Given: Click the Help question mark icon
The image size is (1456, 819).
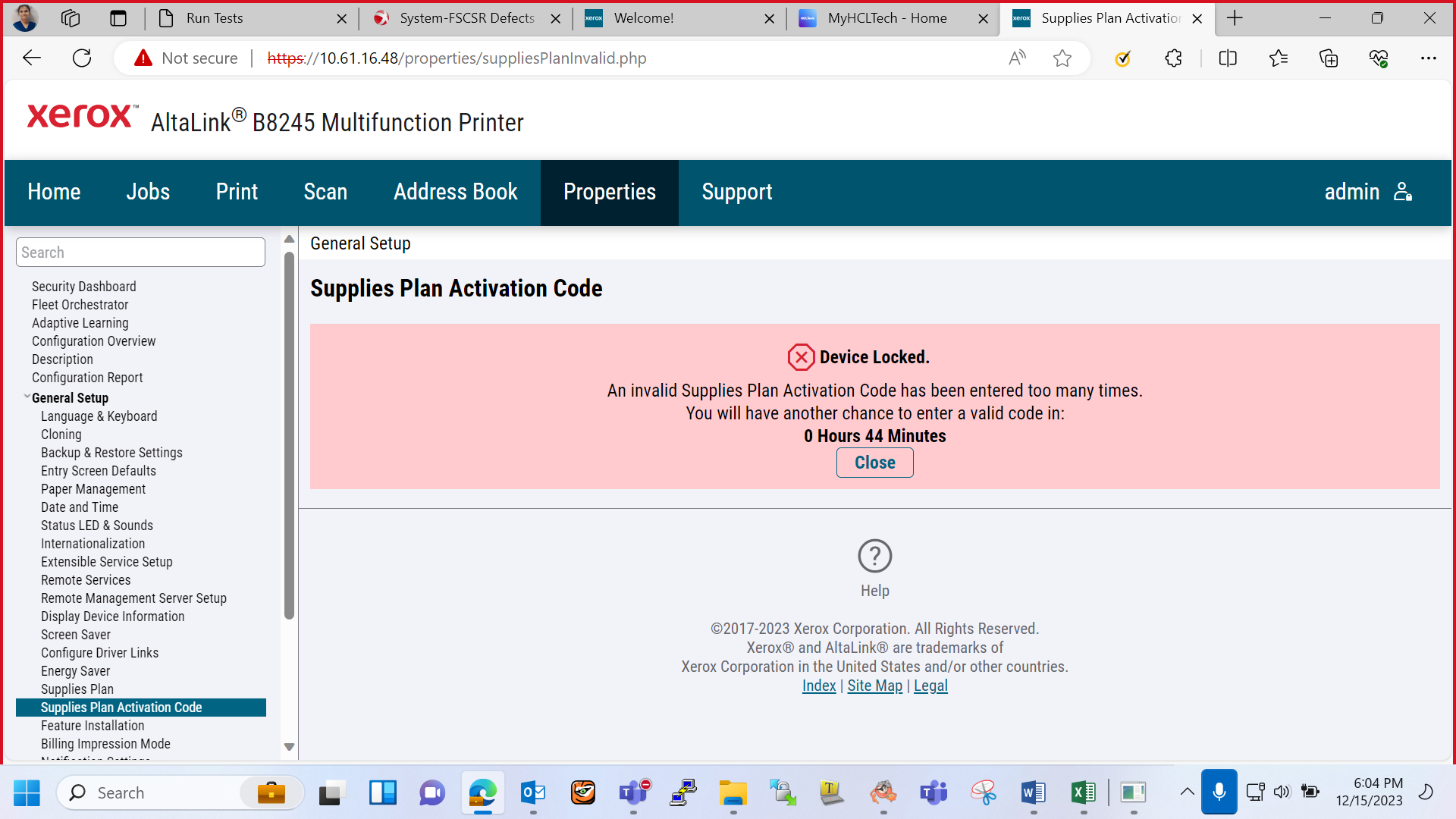Looking at the screenshot, I should (874, 556).
